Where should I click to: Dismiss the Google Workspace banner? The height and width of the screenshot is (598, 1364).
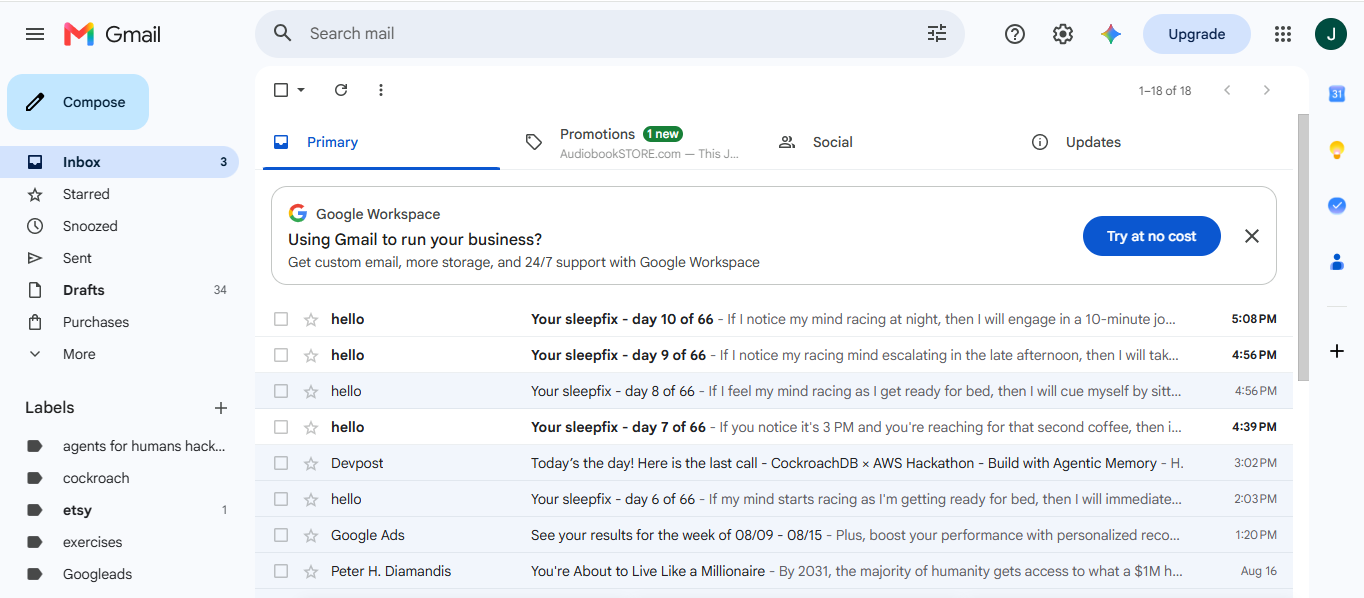(1252, 236)
